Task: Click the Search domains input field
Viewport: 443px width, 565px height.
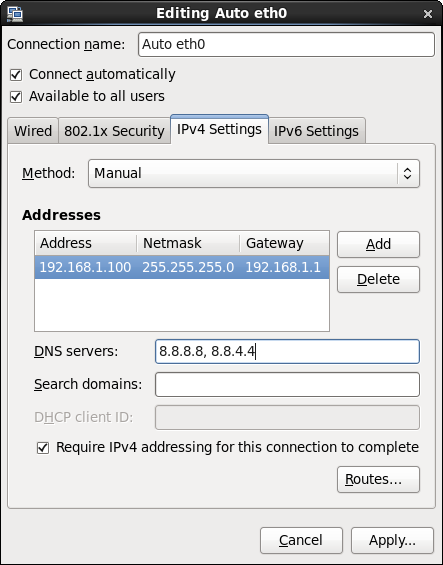Action: (x=287, y=384)
